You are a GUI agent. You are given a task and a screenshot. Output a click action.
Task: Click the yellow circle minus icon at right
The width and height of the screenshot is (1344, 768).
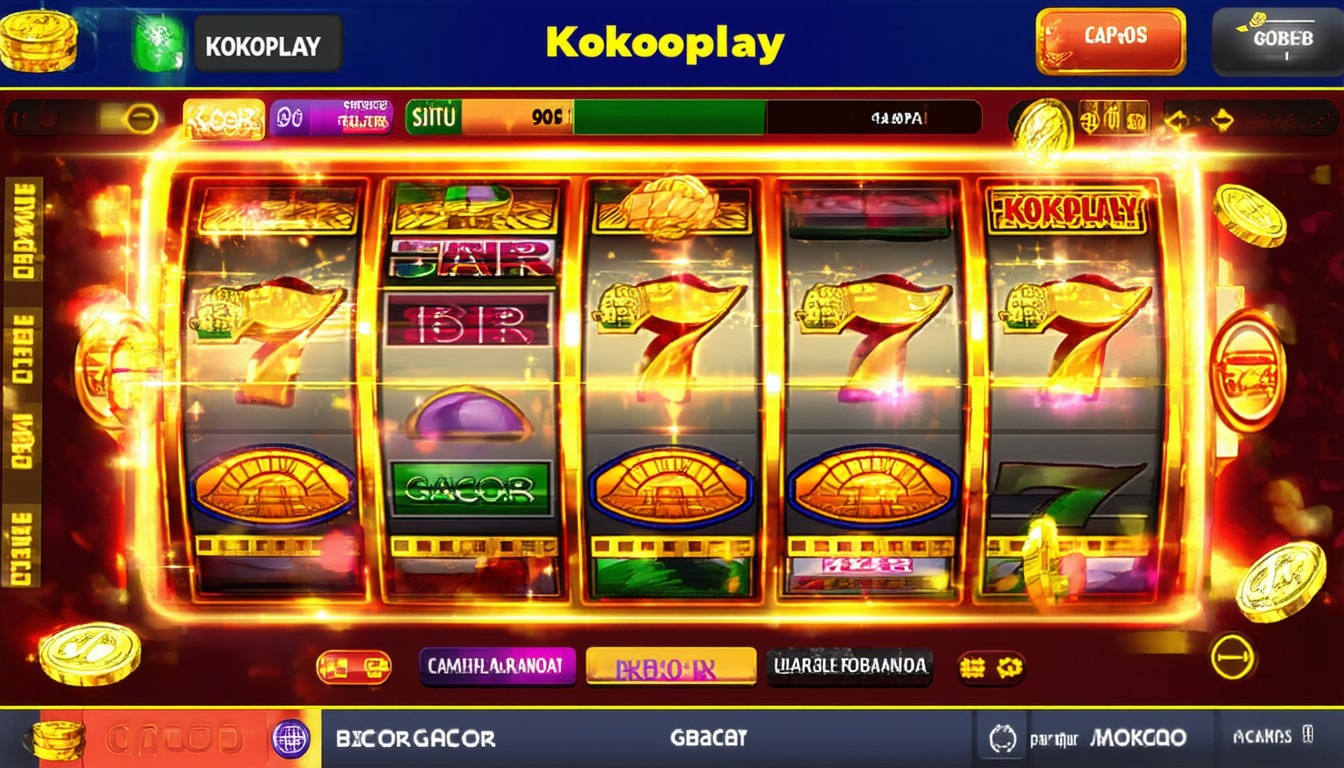(1232, 657)
